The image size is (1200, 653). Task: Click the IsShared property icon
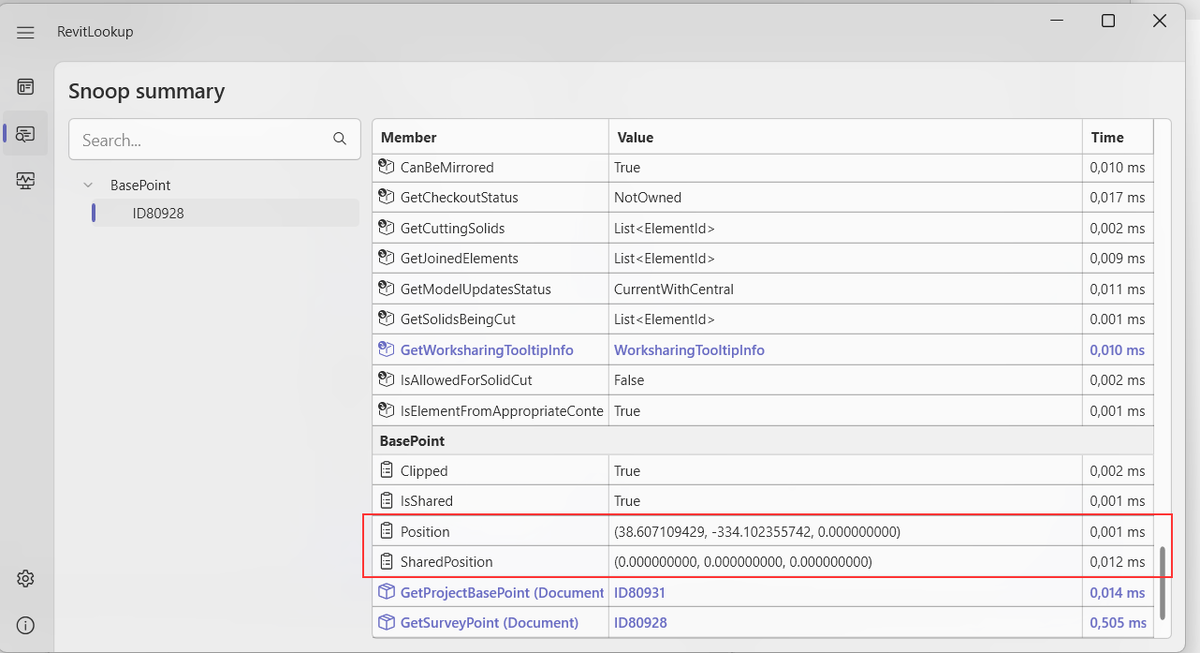tap(387, 500)
